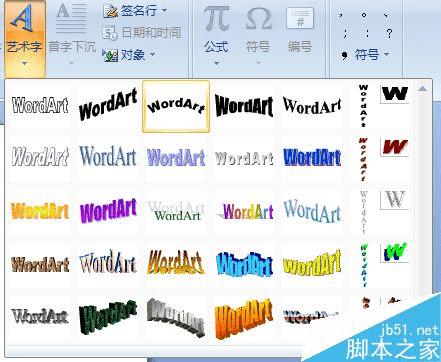Insert the small circle period symbol
Image resolution: width=441 pixels, height=362 pixels.
point(364,15)
